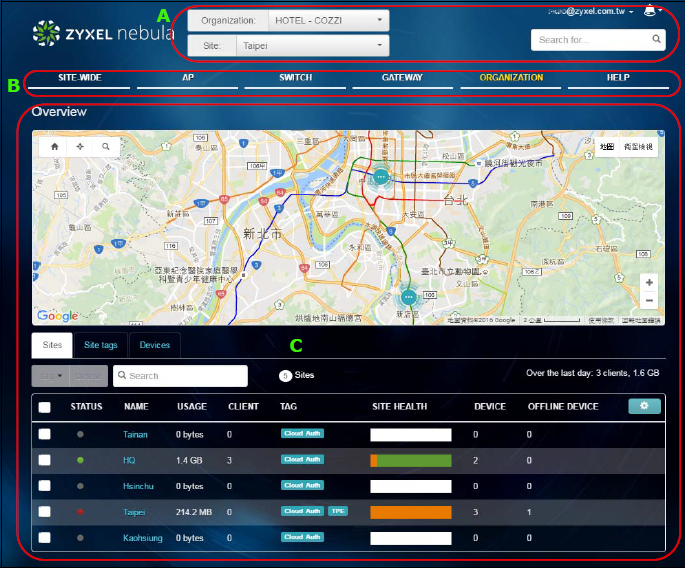
Task: Open the SITE-WIDE menu
Action: click(80, 78)
